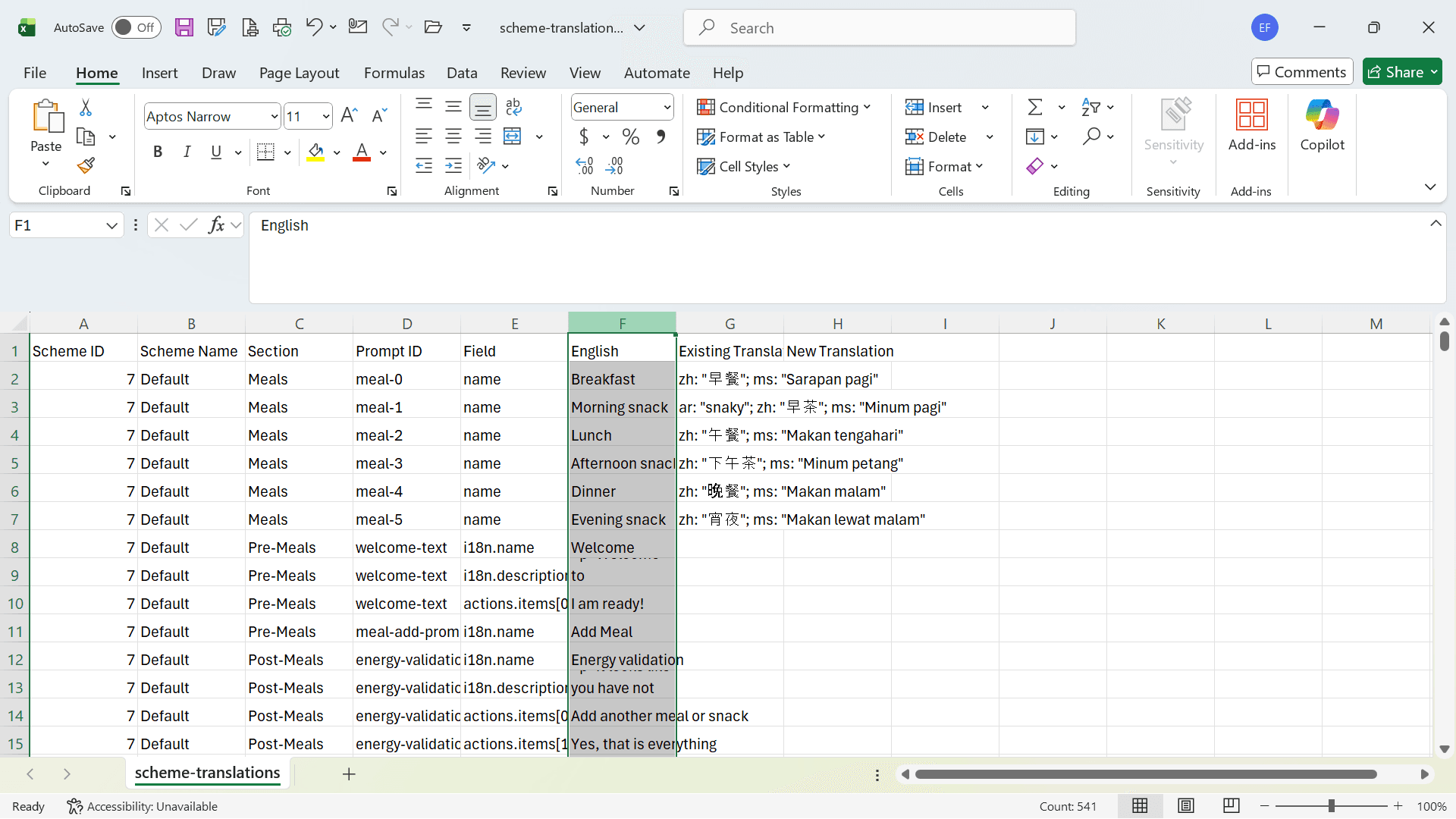The height and width of the screenshot is (819, 1456).
Task: Open the General number format dropdown
Action: [667, 108]
